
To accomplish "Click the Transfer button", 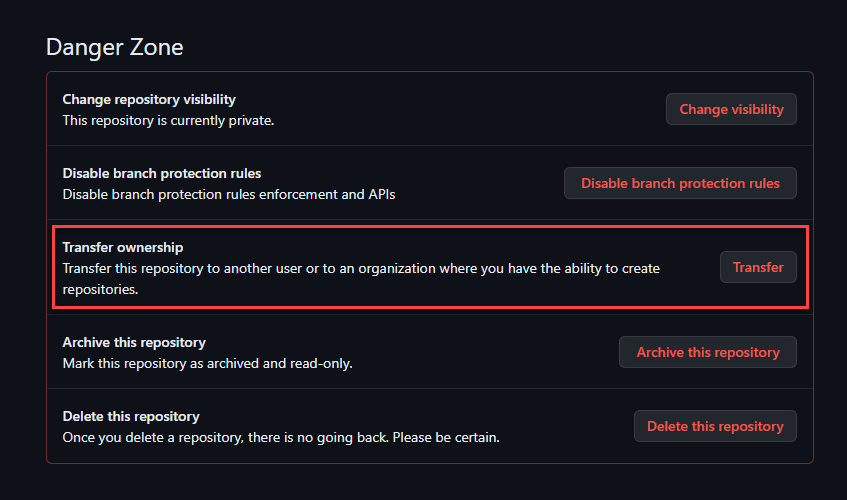I will [758, 267].
